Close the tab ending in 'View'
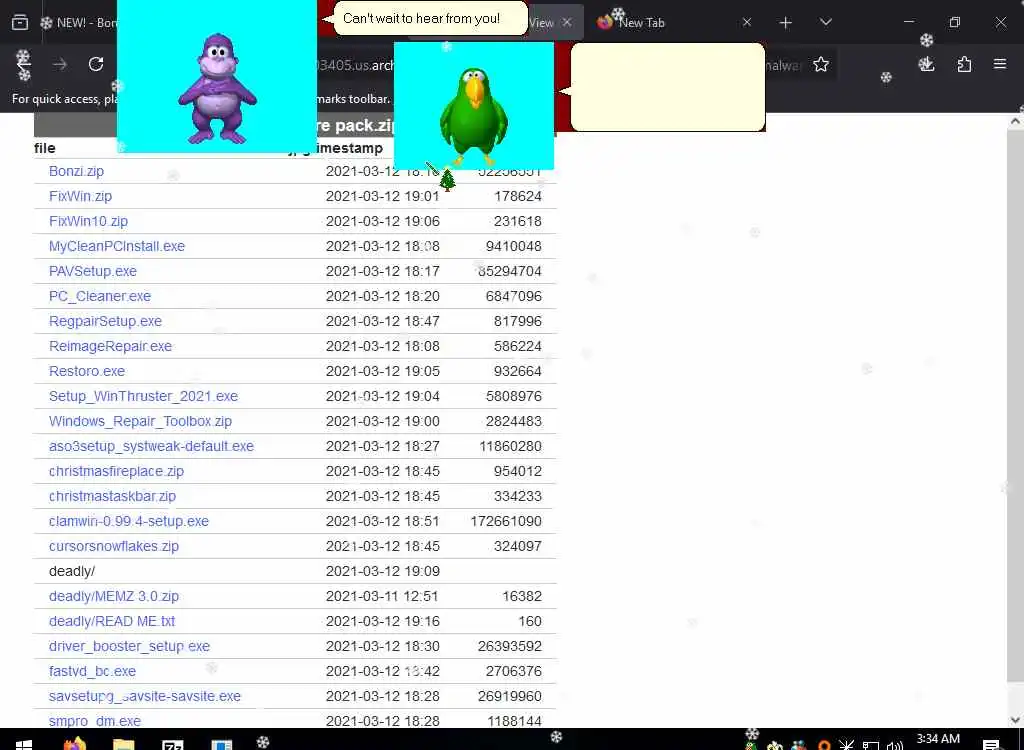The width and height of the screenshot is (1024, 750). click(567, 22)
